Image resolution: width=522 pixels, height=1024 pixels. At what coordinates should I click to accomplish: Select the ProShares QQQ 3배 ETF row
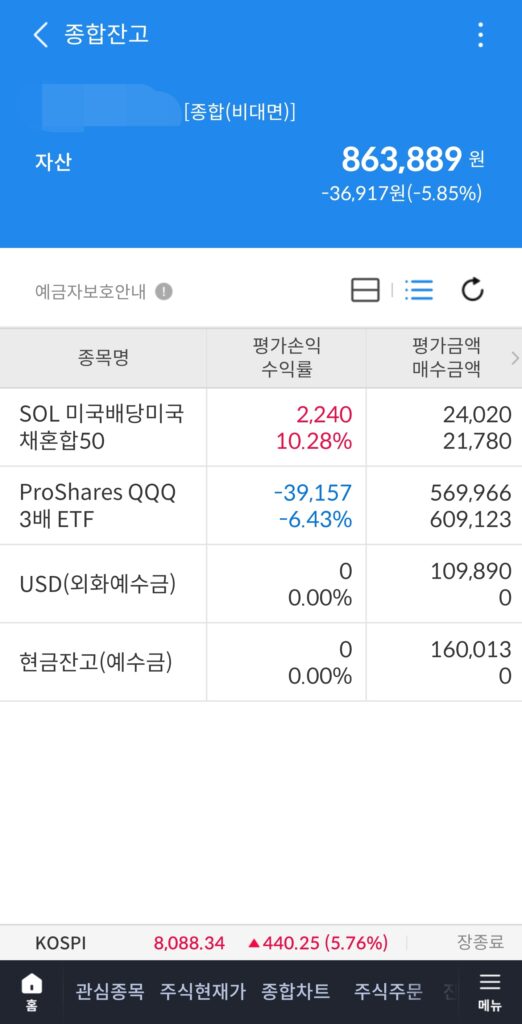click(261, 505)
